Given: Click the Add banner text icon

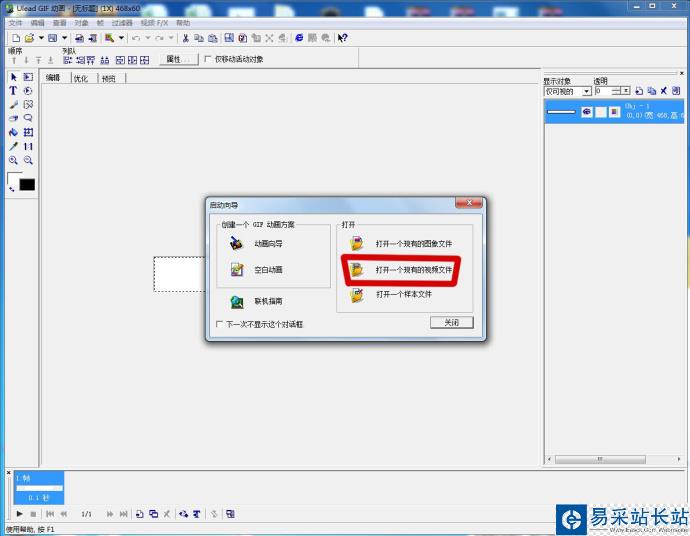Looking at the screenshot, I should 197,514.
